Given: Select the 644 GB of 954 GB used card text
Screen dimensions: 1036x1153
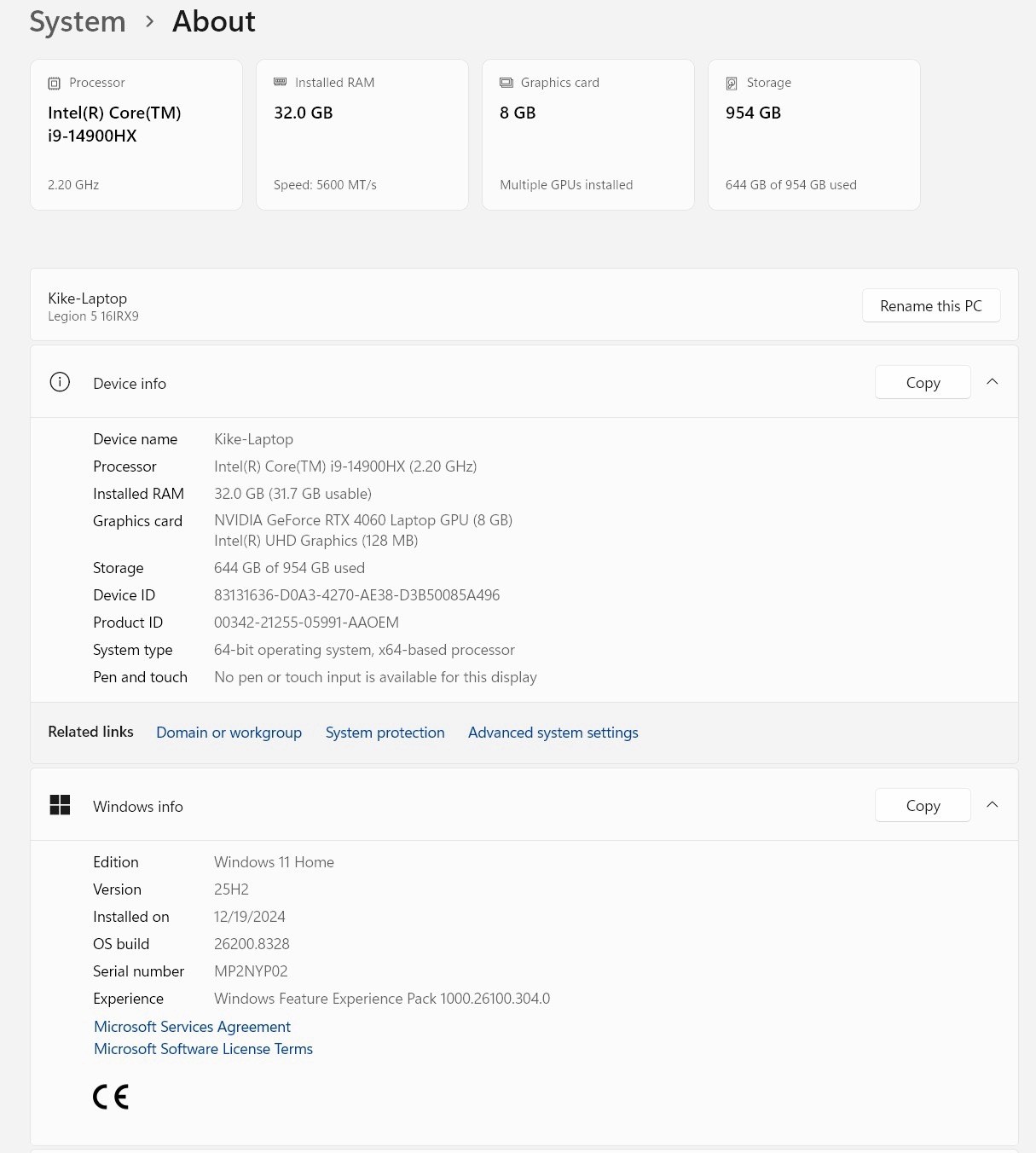Looking at the screenshot, I should click(791, 185).
